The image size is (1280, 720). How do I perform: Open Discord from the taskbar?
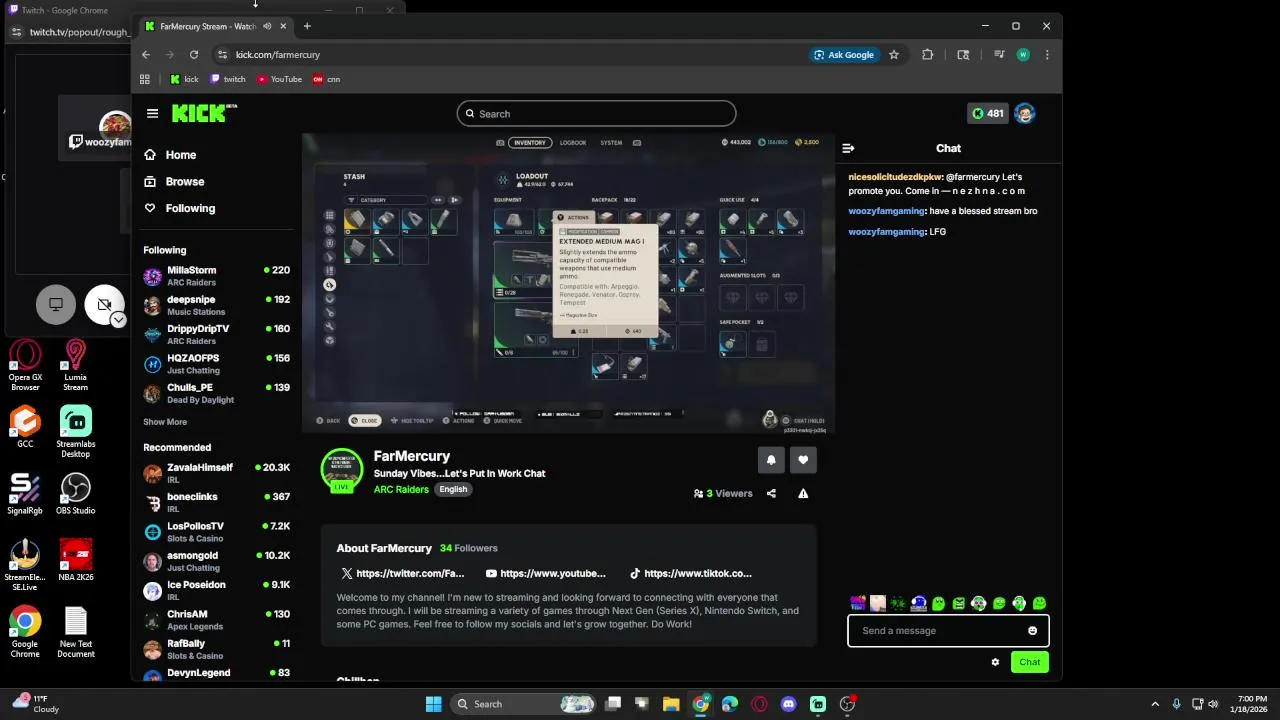pos(789,704)
